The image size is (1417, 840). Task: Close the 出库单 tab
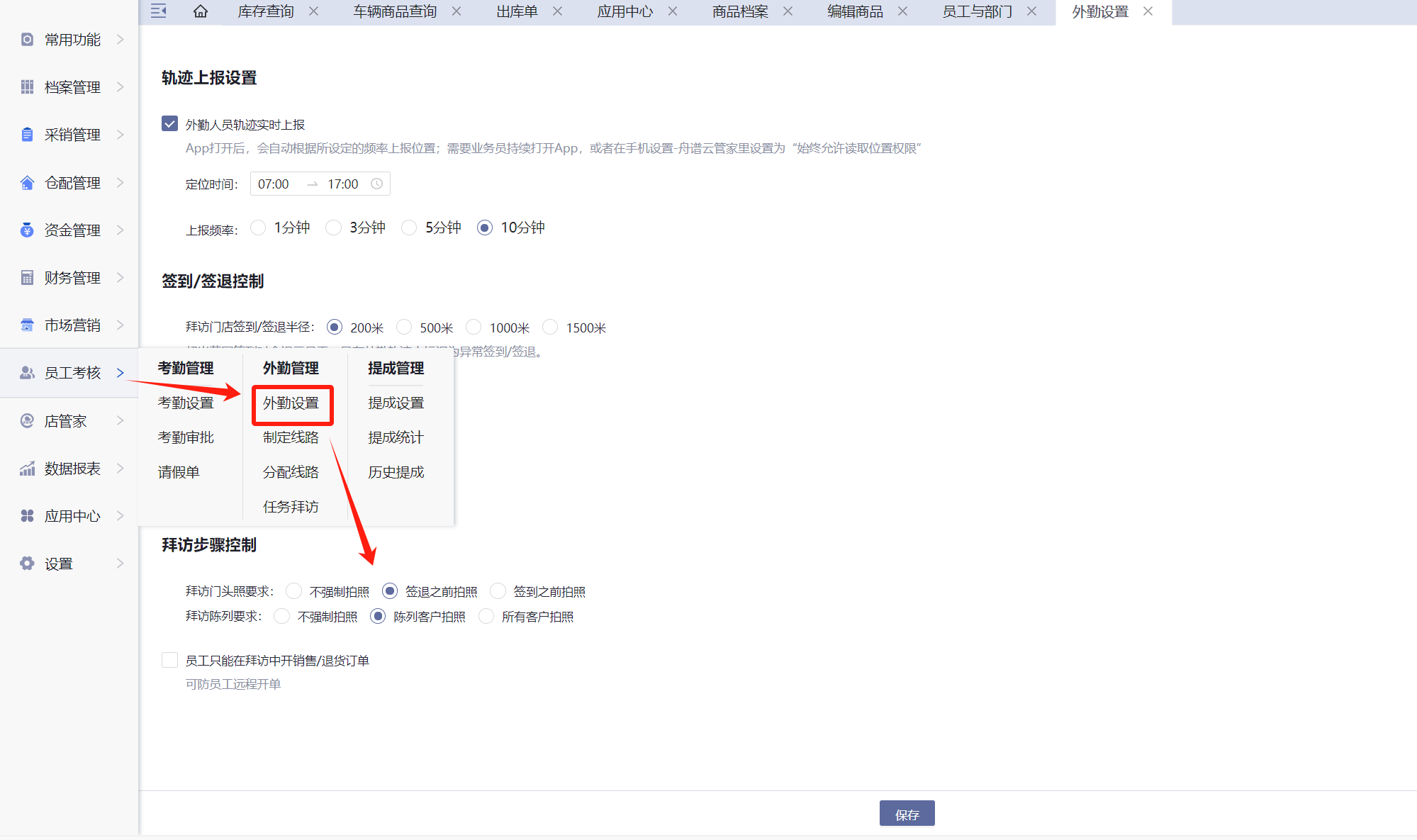click(x=558, y=11)
